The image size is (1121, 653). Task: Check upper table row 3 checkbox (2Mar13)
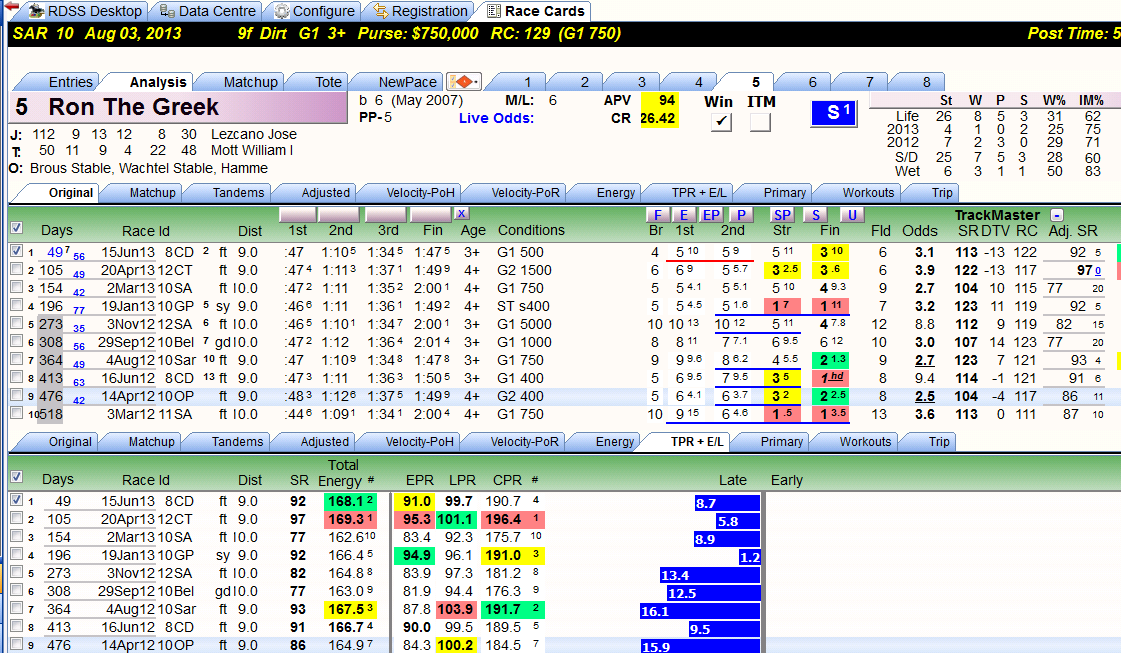pos(16,287)
